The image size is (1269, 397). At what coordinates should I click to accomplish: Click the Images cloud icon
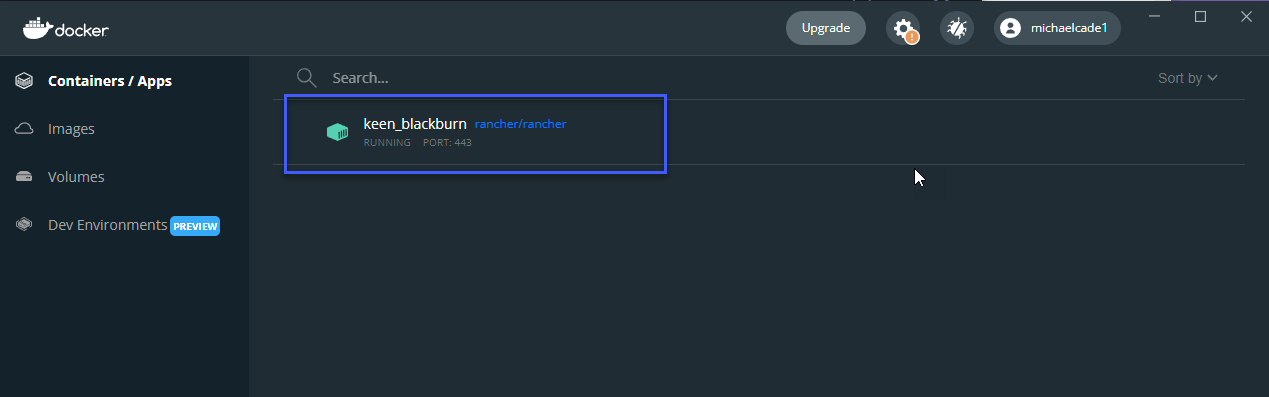[25, 129]
